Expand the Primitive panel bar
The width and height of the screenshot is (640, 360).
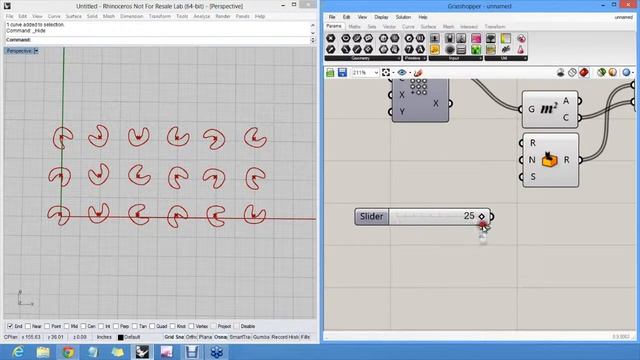415,58
